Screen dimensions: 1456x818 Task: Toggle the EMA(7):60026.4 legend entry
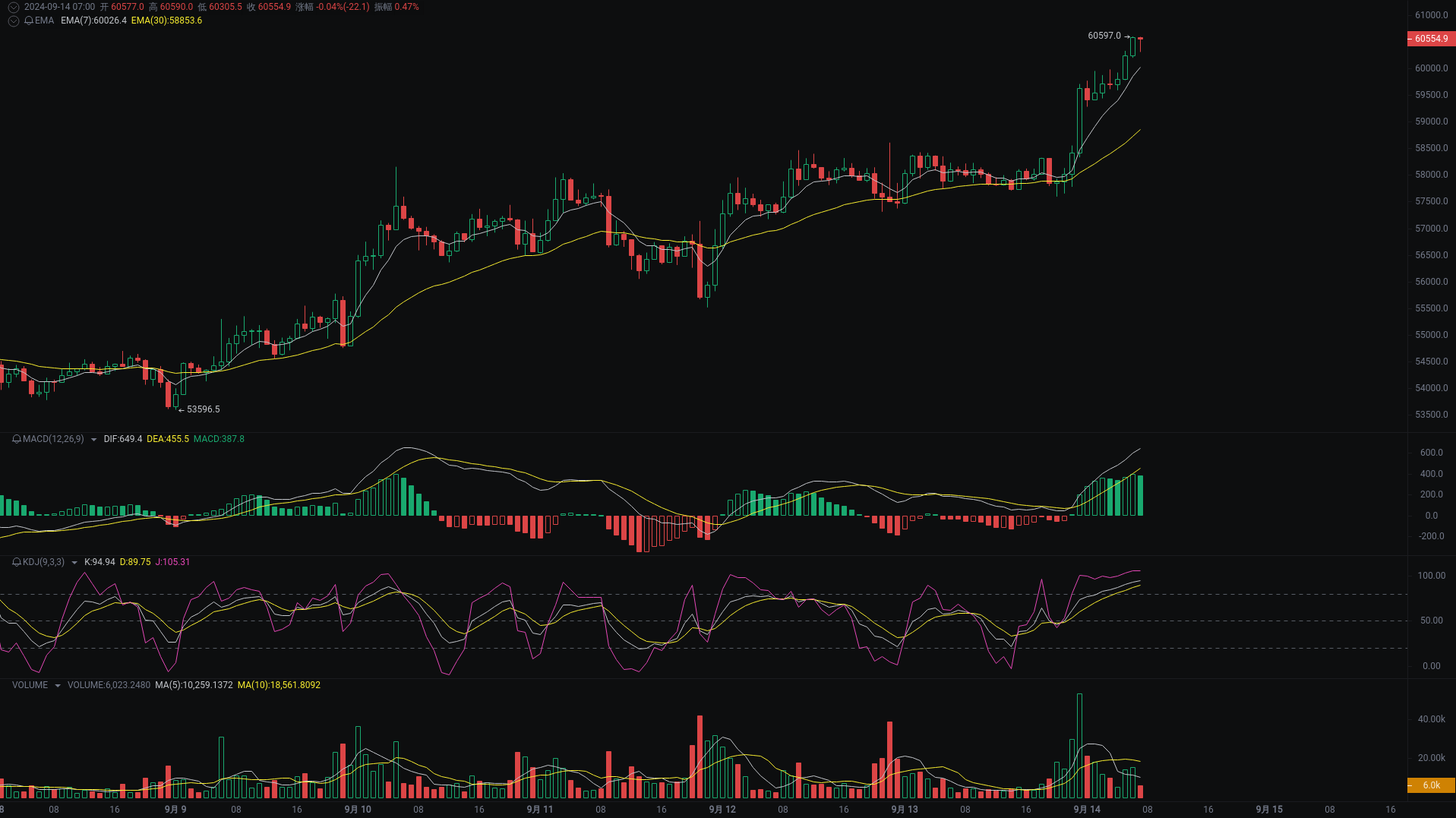pyautogui.click(x=93, y=21)
